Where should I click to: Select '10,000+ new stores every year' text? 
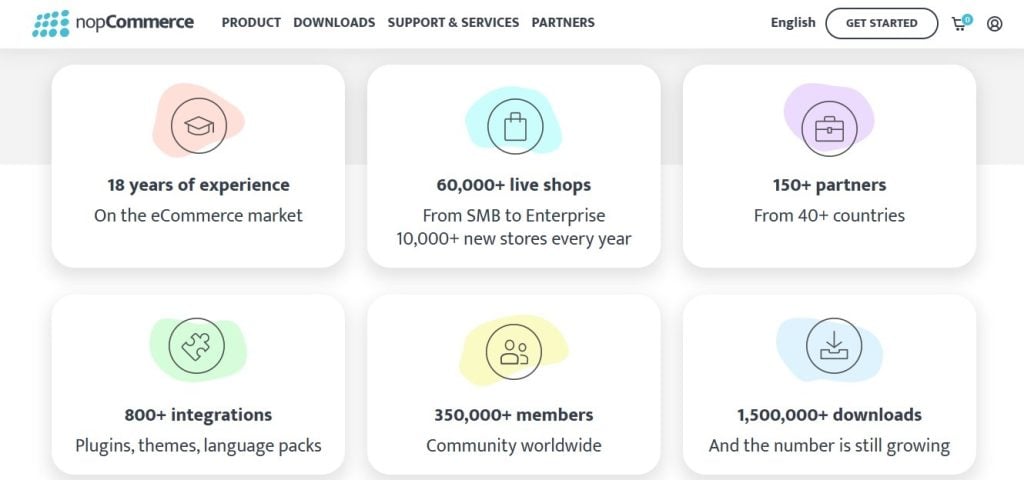click(x=514, y=239)
